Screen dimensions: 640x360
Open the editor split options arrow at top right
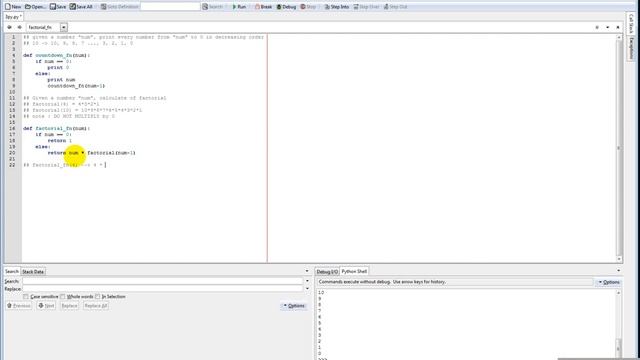pos(607,27)
